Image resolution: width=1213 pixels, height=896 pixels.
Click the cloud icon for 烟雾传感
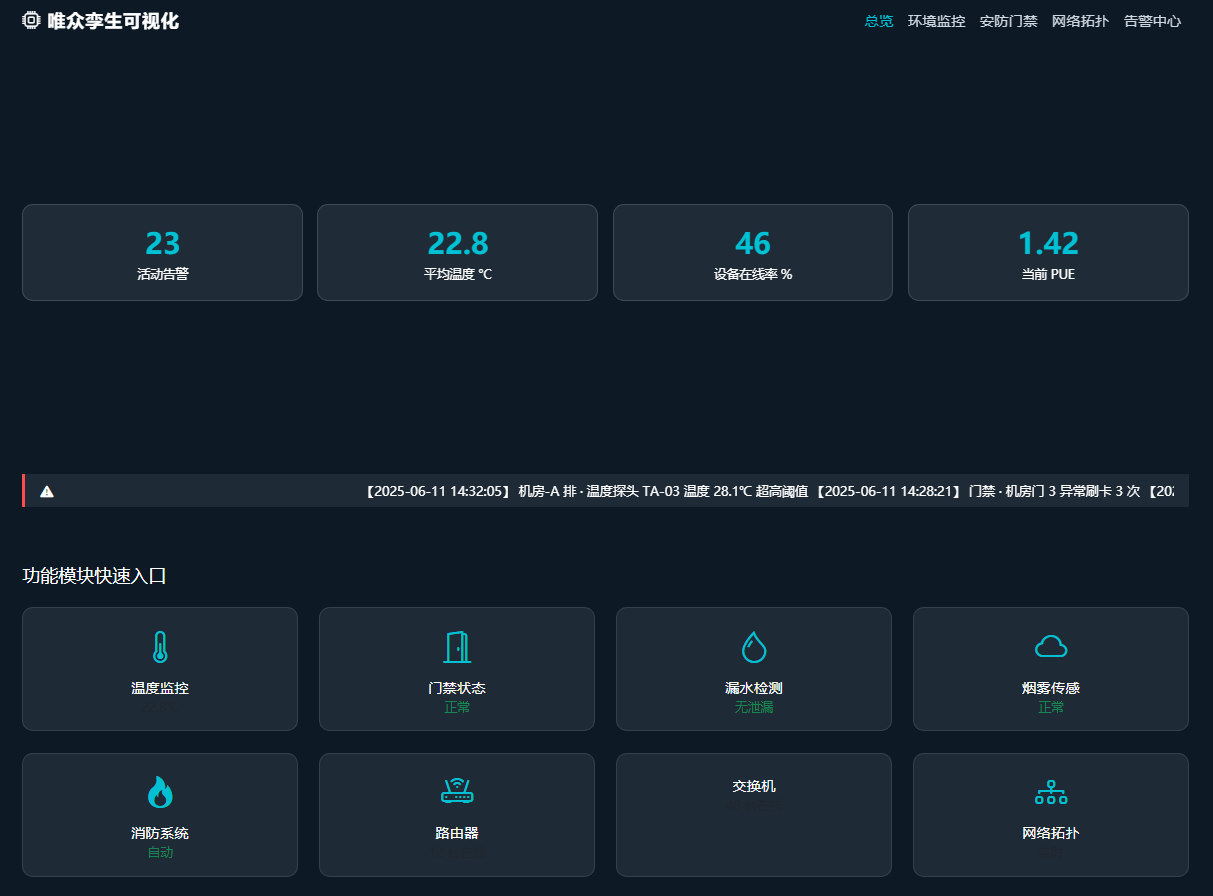(1051, 647)
